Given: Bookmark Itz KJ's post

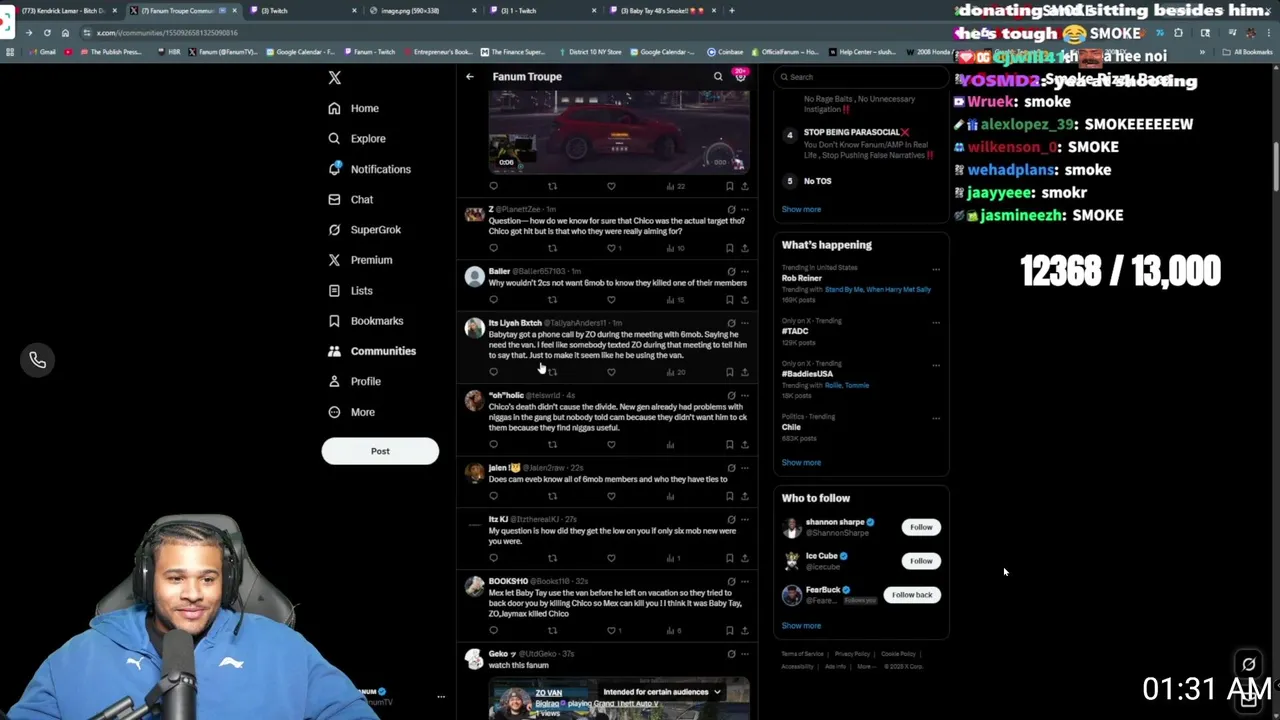Looking at the screenshot, I should tap(729, 558).
